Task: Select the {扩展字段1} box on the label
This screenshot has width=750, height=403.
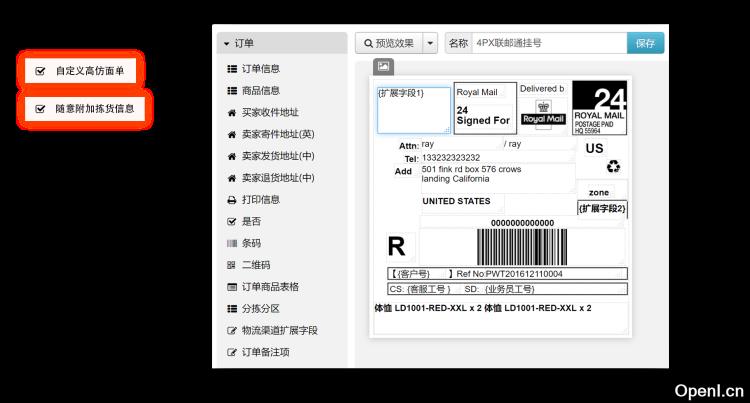Action: coord(414,110)
